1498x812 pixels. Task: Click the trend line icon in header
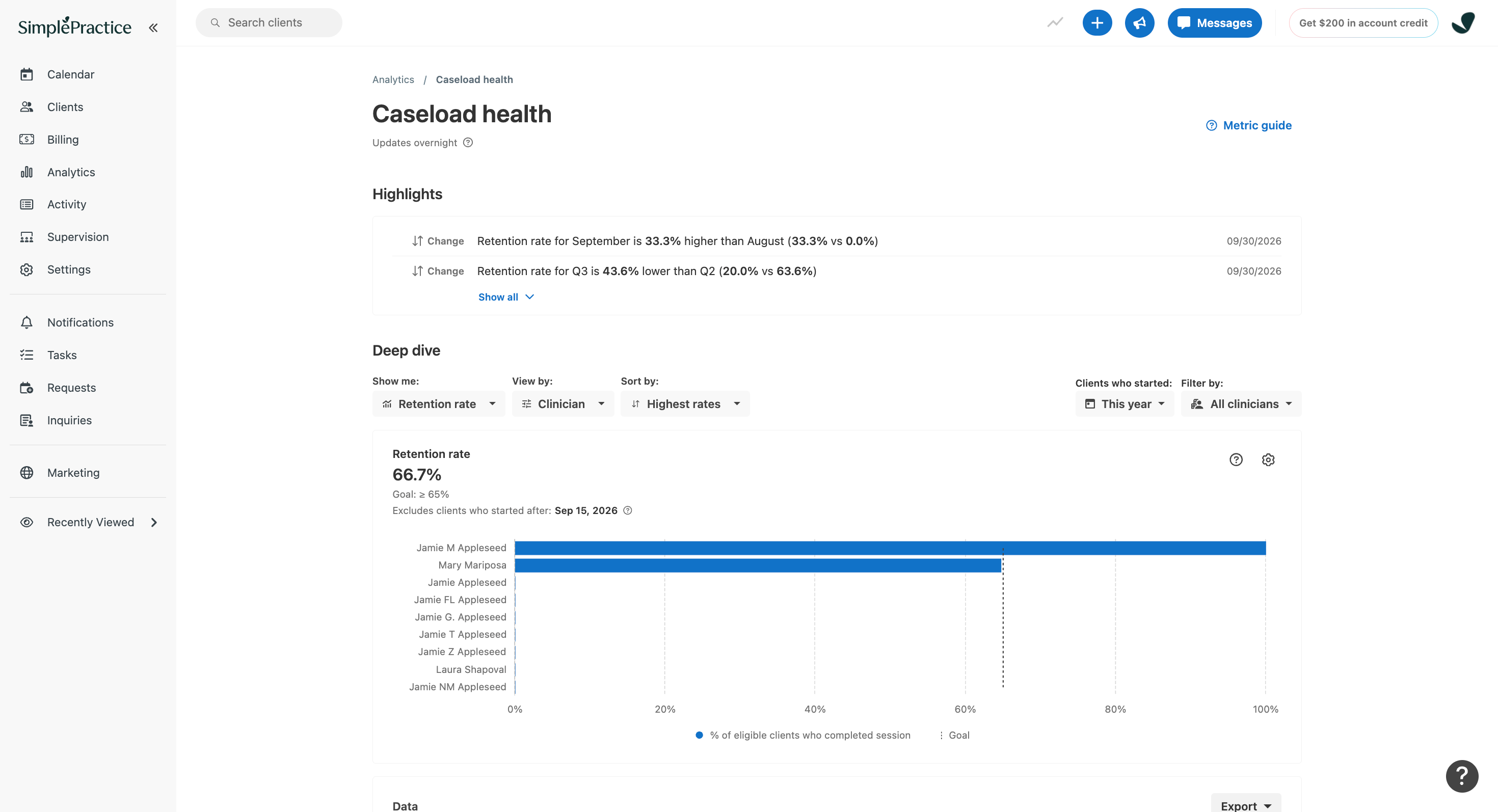click(x=1055, y=22)
